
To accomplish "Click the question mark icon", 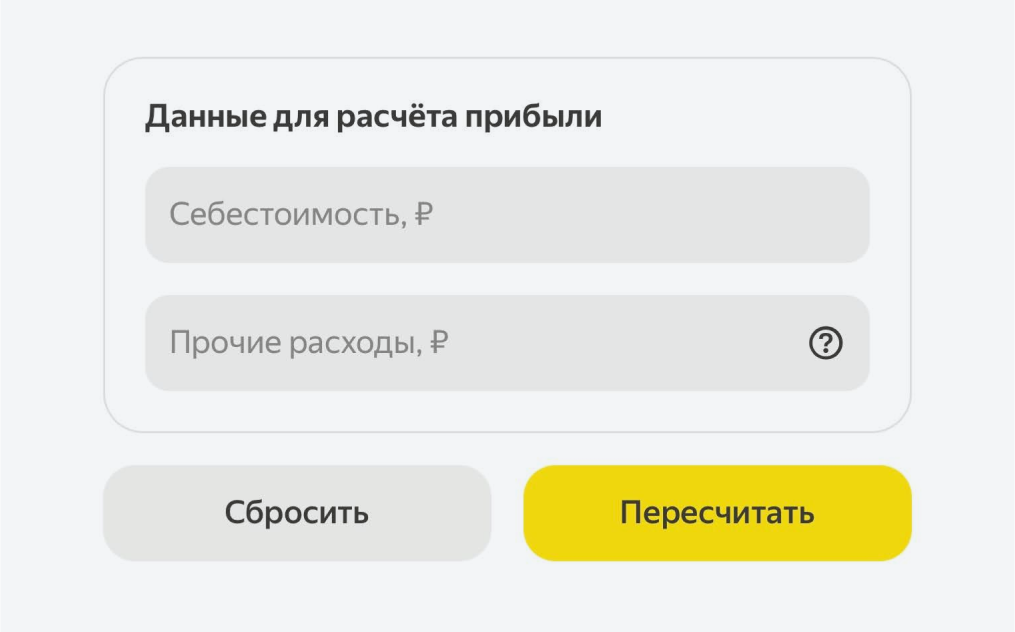I will click(825, 343).
